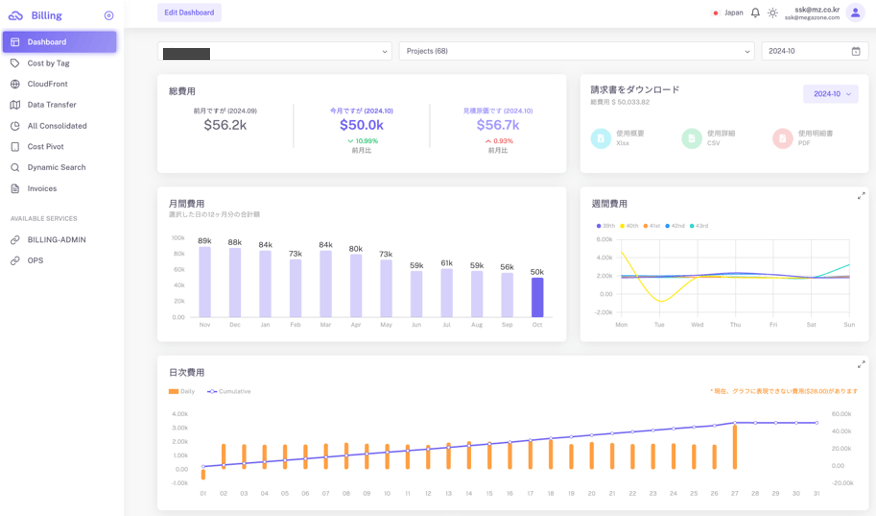Viewport: 876px width, 516px height.
Task: Click the Edit Dashboard button
Action: pos(189,12)
